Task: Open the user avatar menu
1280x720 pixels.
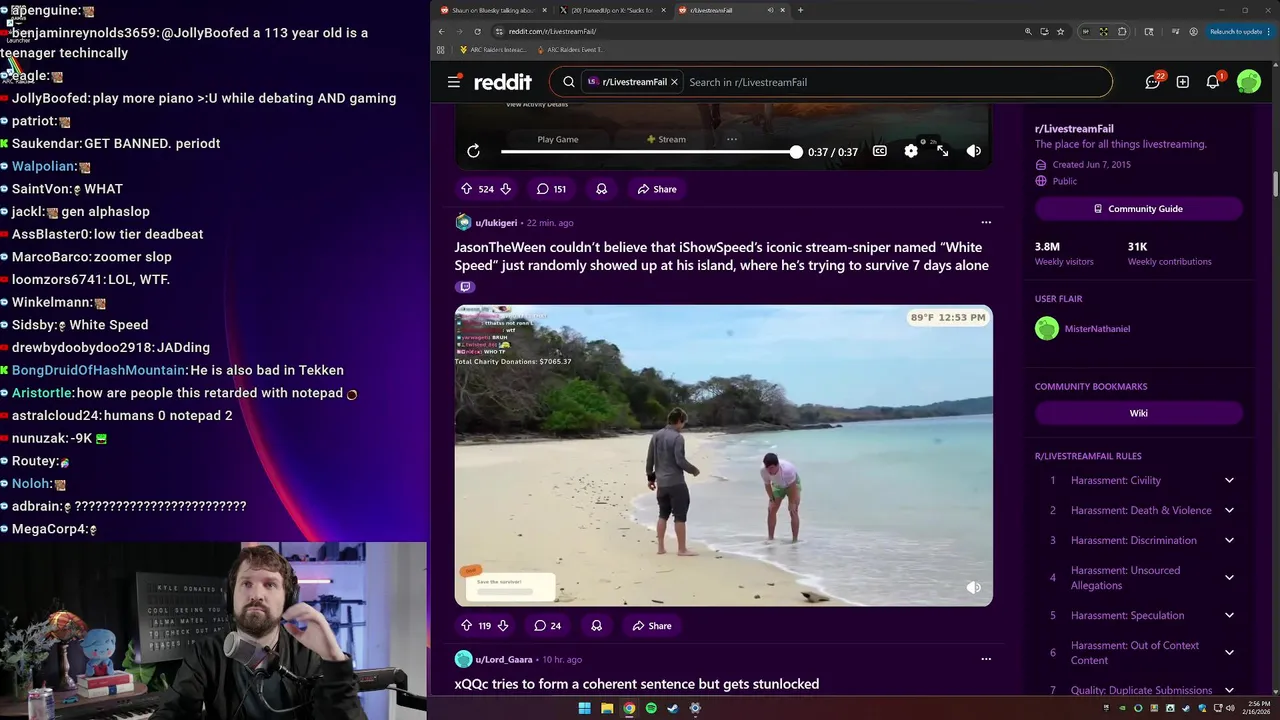Action: tap(1248, 82)
